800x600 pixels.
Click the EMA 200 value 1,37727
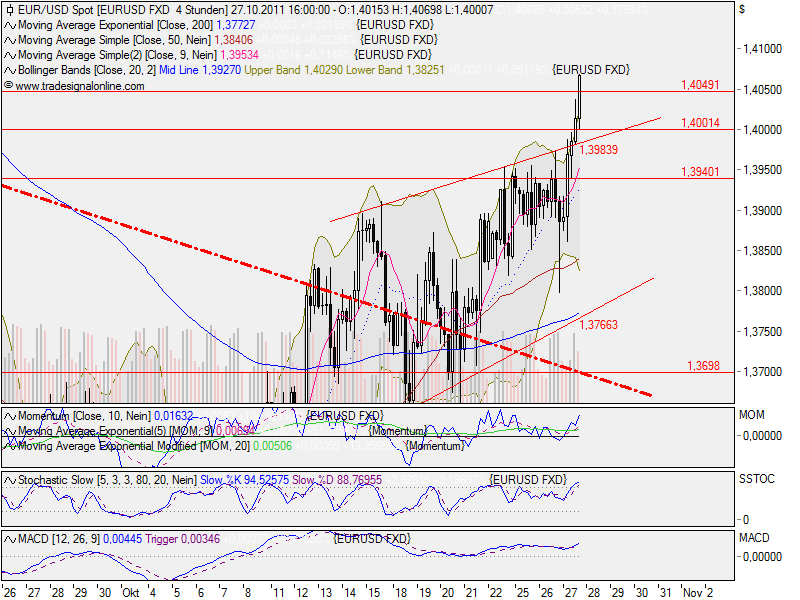(236, 25)
